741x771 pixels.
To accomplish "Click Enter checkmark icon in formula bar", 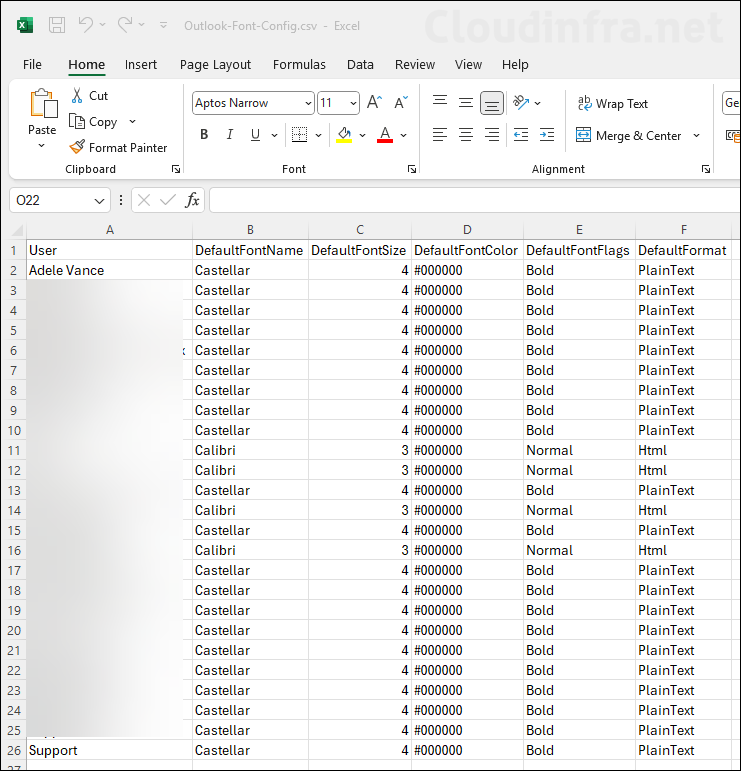I will 168,200.
